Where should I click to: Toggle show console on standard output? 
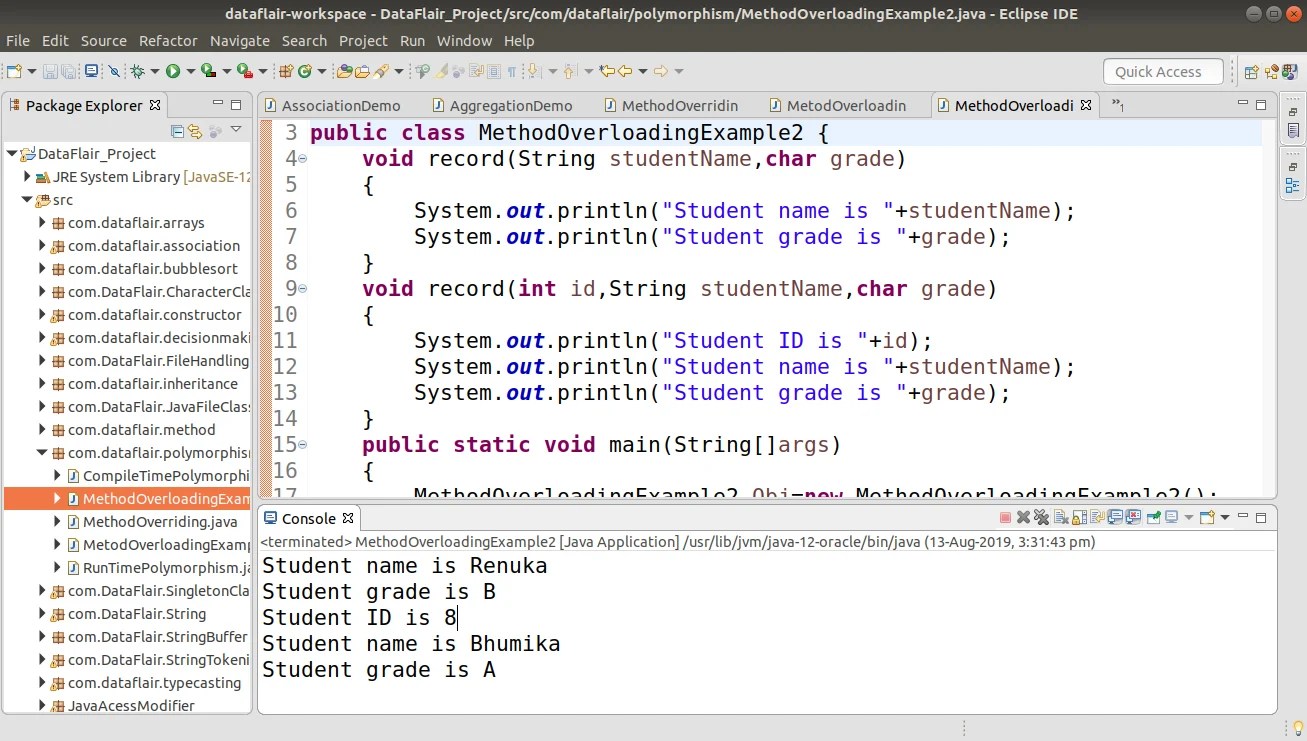(1115, 517)
